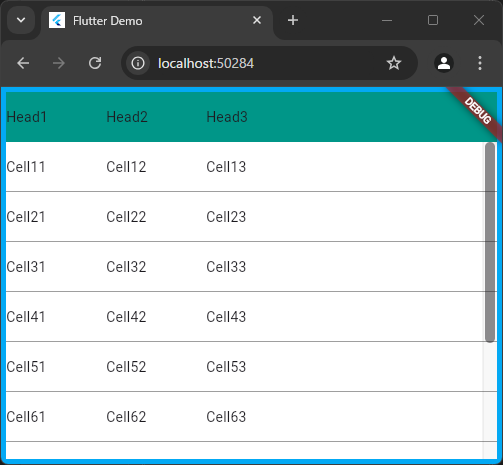Click the forward navigation arrow

click(x=59, y=63)
